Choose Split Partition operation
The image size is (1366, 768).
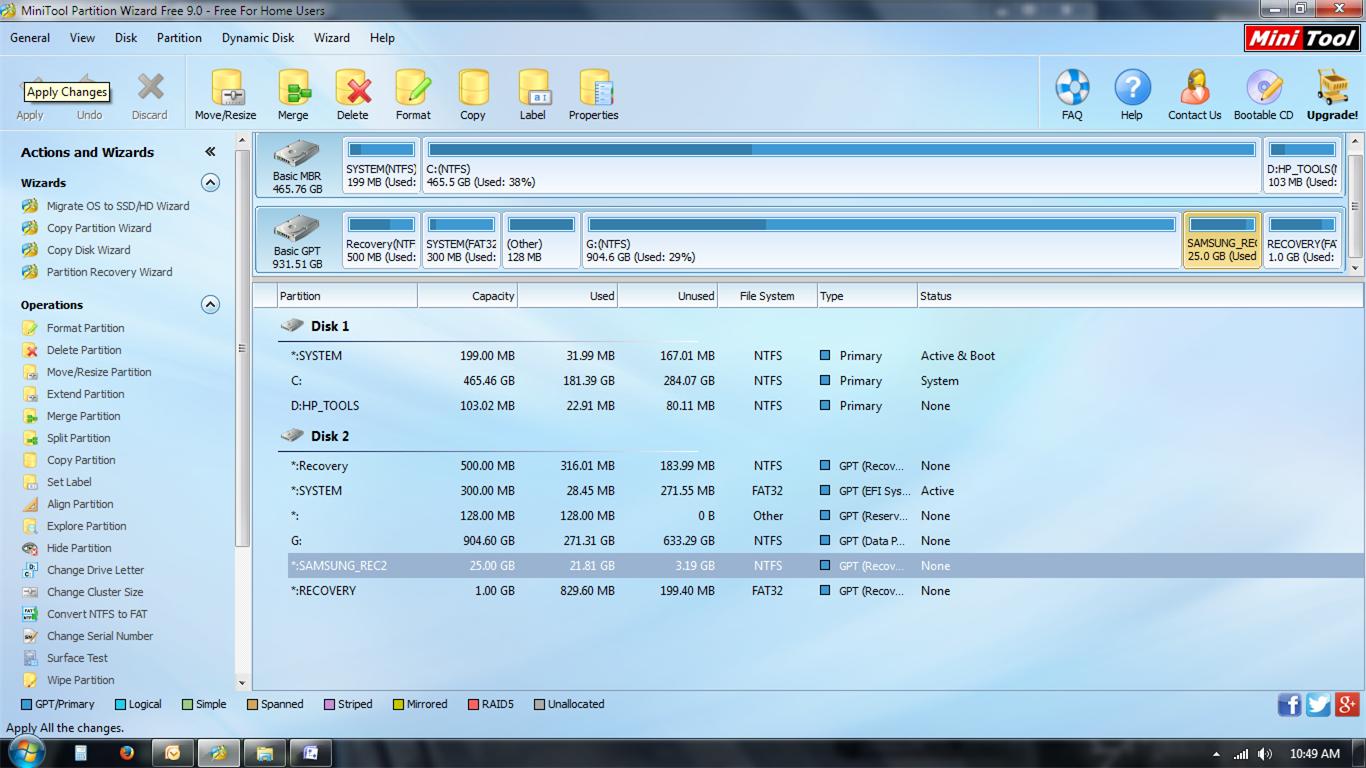coord(78,438)
